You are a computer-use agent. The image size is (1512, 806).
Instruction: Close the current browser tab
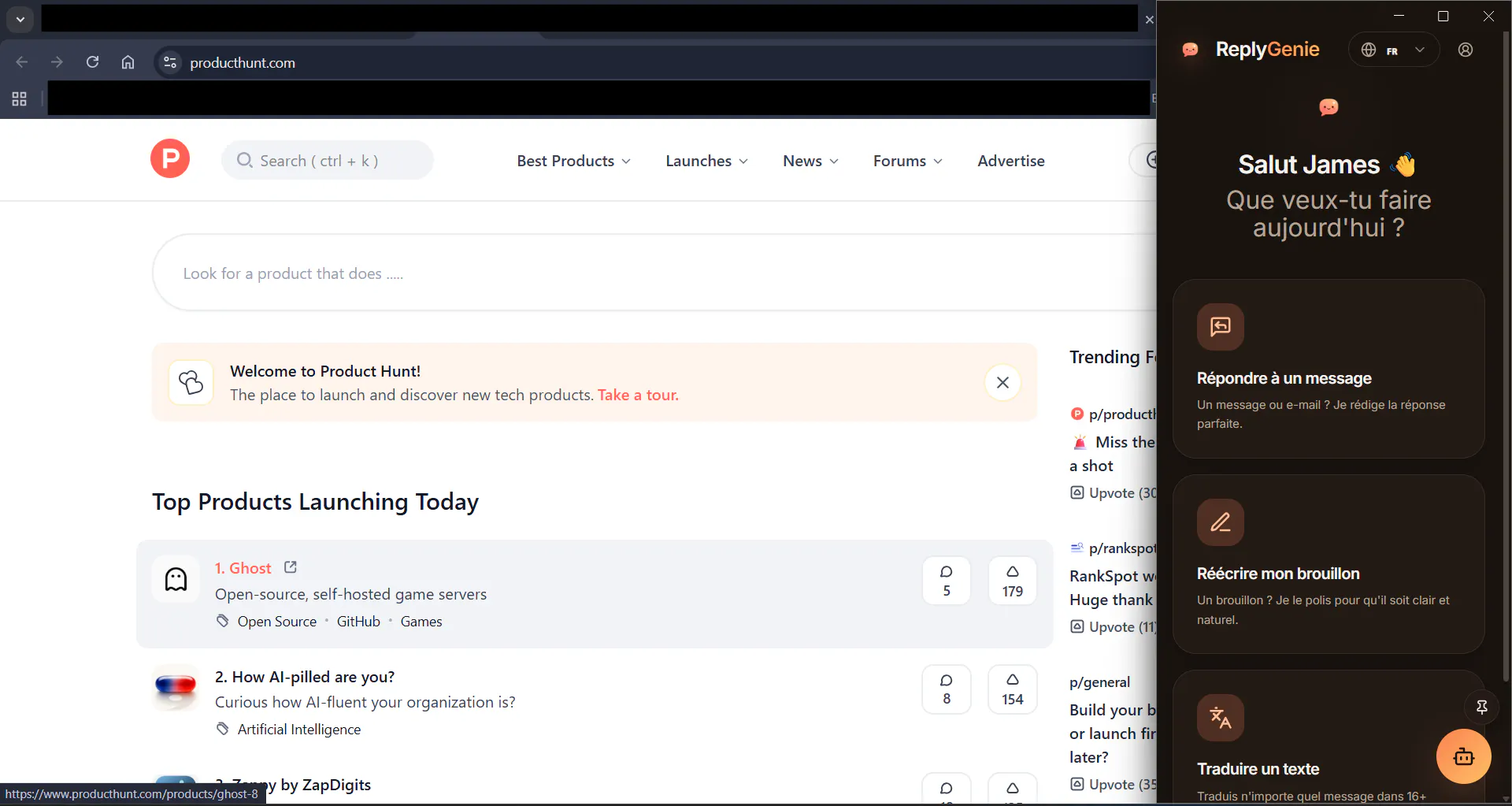click(1149, 20)
